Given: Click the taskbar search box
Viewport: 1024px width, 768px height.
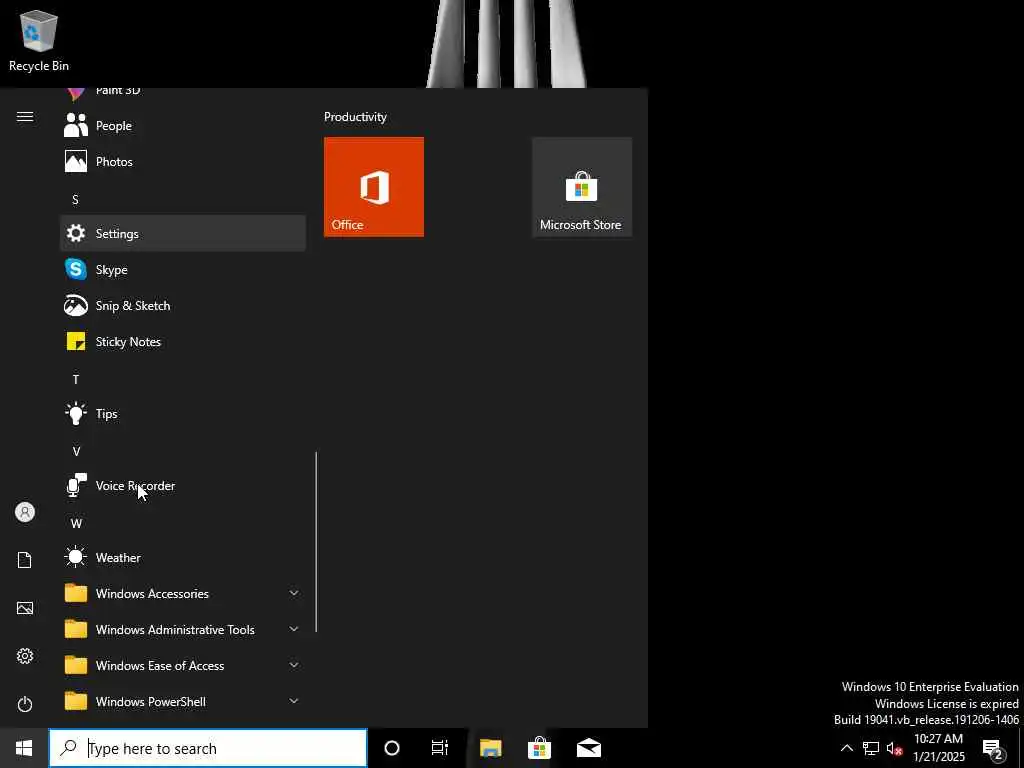Looking at the screenshot, I should (x=208, y=748).
